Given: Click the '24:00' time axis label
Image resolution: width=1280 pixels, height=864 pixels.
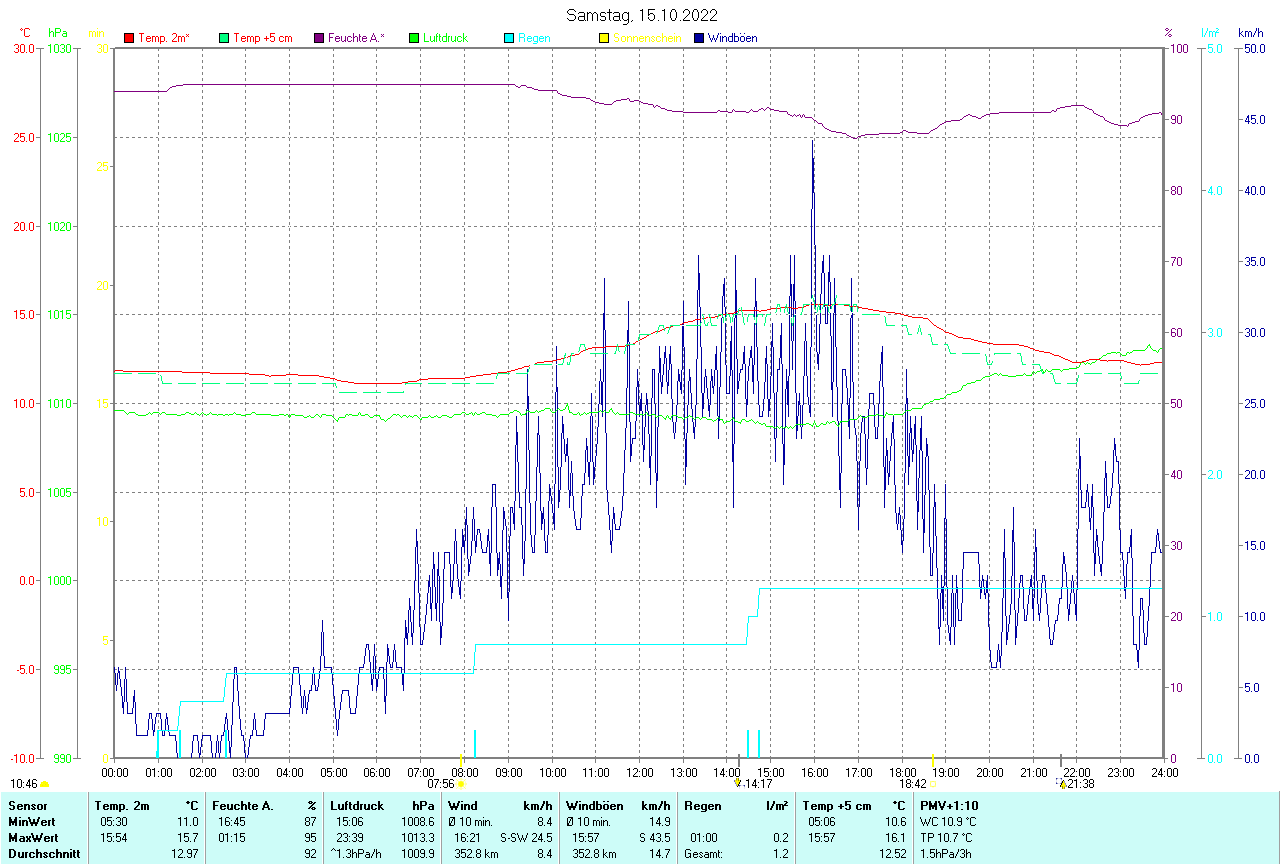Looking at the screenshot, I should tap(1164, 773).
